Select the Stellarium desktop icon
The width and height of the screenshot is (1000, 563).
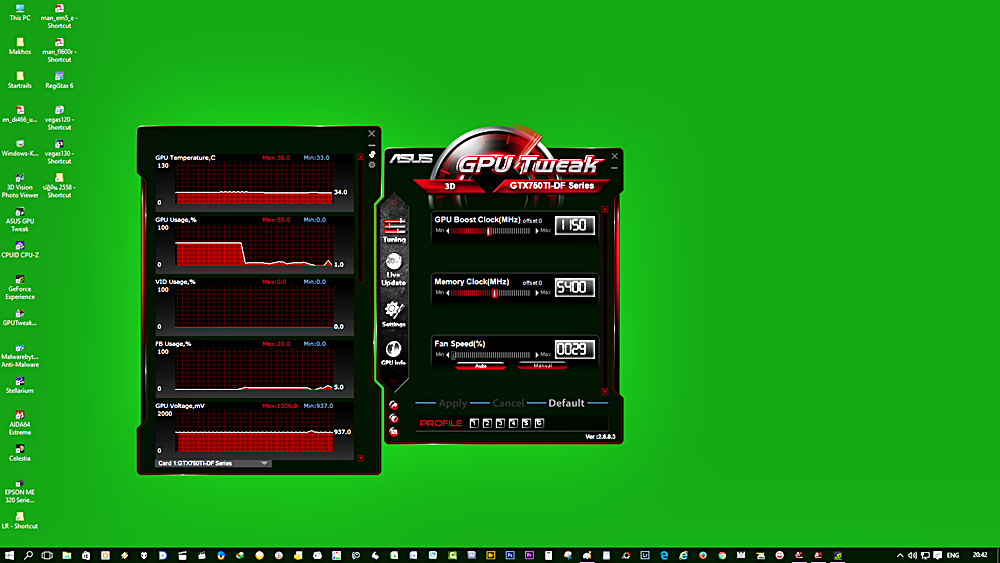(x=20, y=385)
